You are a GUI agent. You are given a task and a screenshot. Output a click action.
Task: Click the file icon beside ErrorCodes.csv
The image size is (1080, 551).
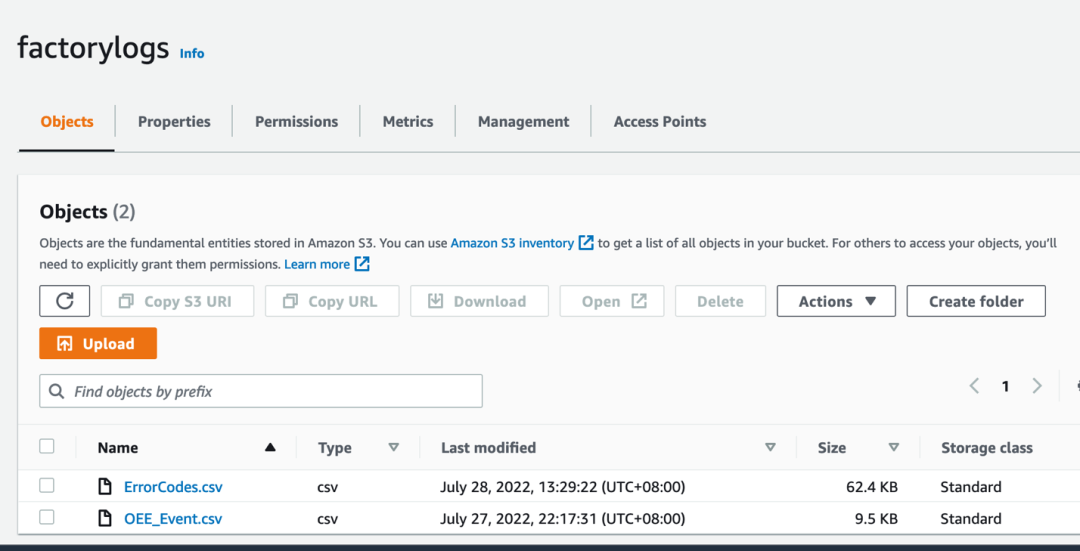point(105,487)
